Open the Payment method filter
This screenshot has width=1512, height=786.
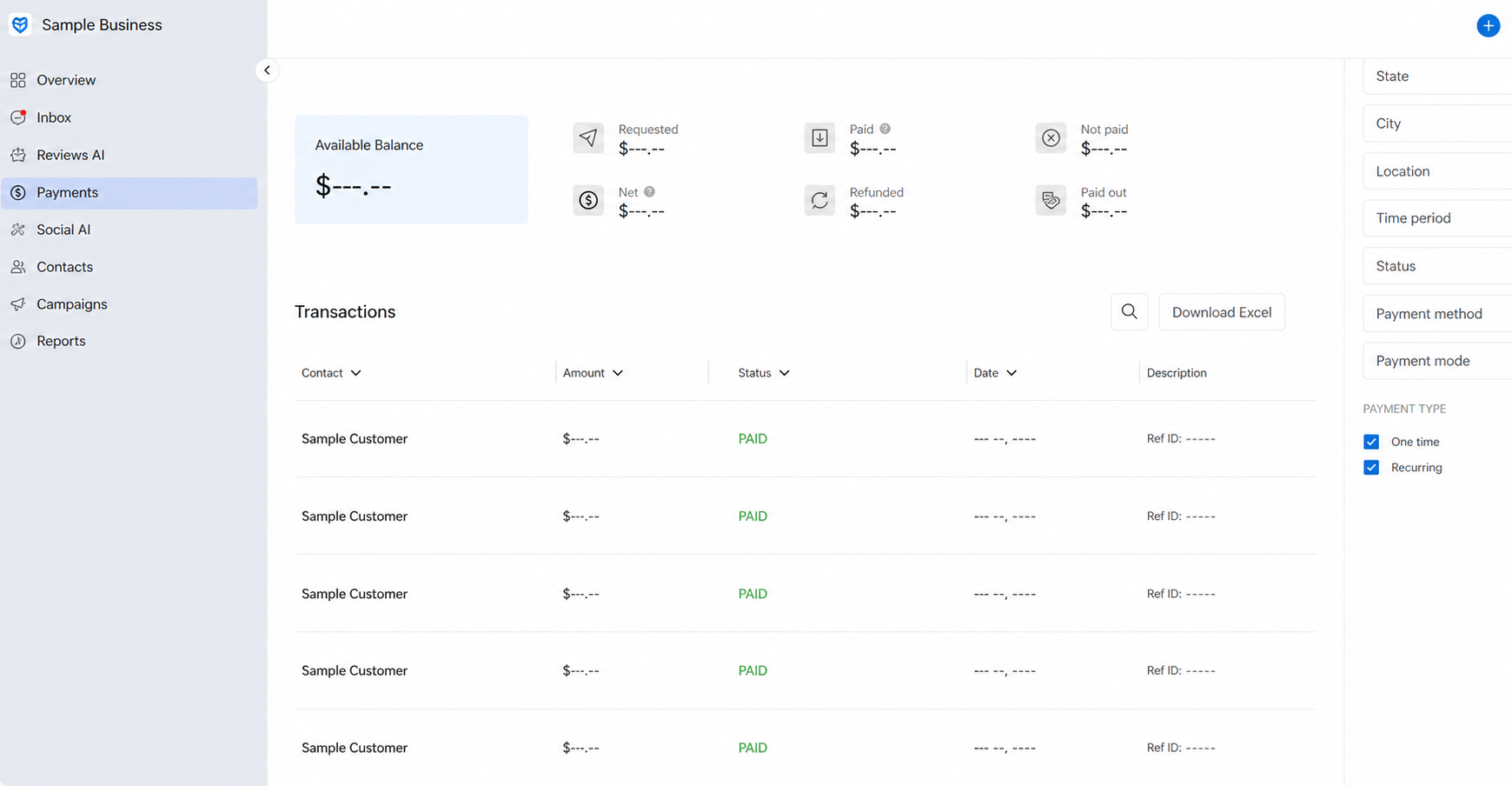pyautogui.click(x=1437, y=314)
